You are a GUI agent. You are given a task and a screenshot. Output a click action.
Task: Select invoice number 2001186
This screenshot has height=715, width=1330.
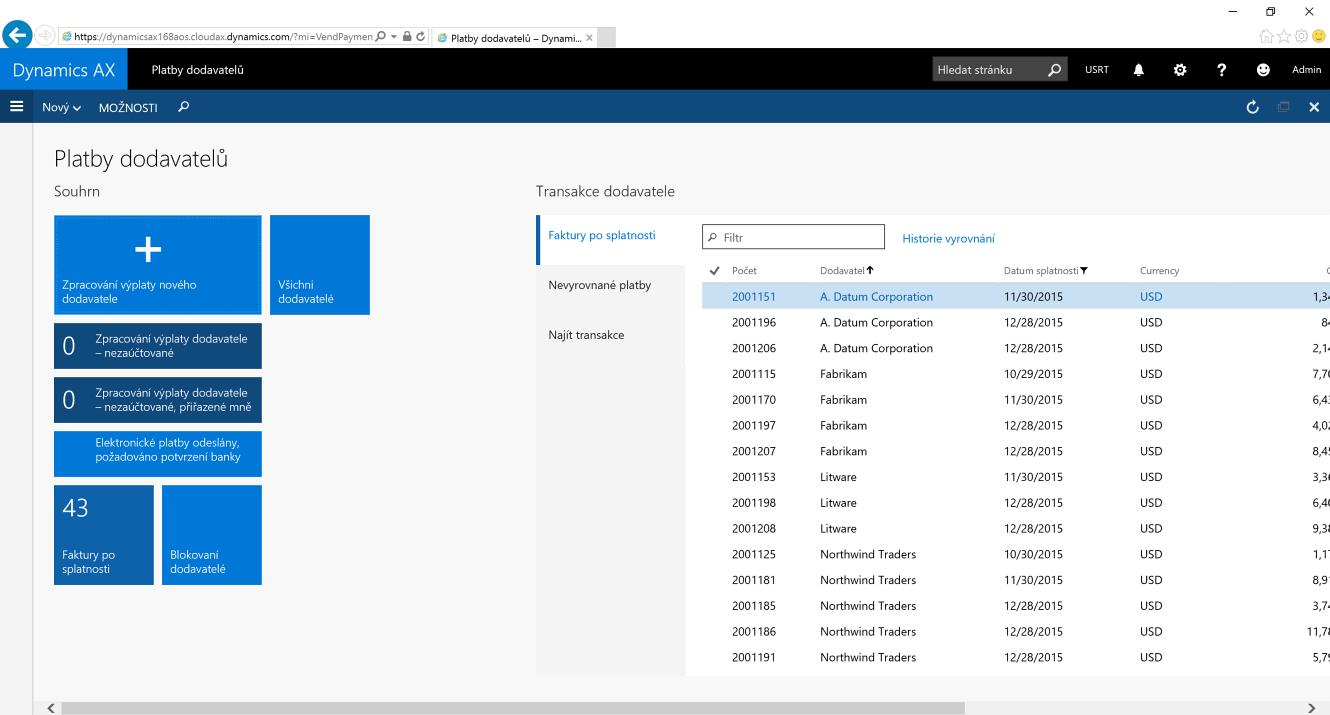click(754, 632)
